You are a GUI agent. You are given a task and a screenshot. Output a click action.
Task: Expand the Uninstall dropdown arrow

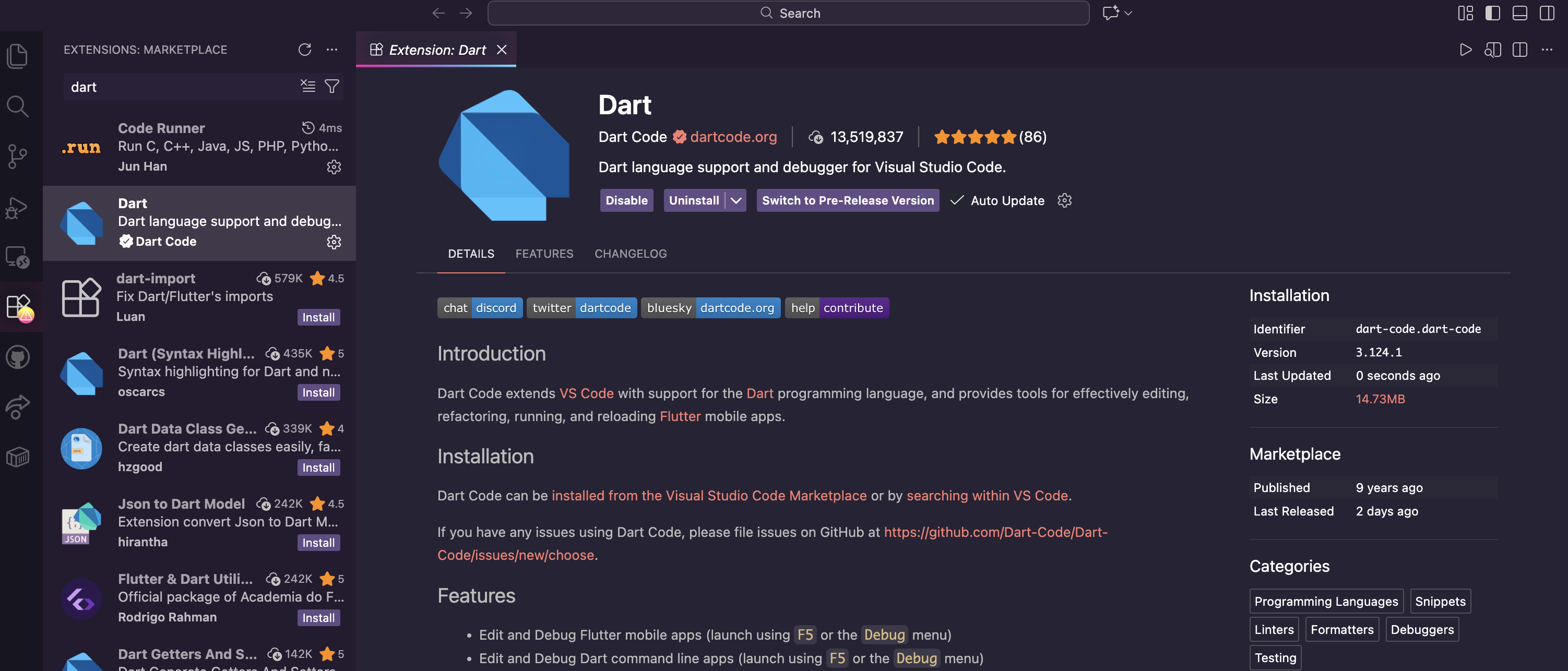(x=736, y=200)
